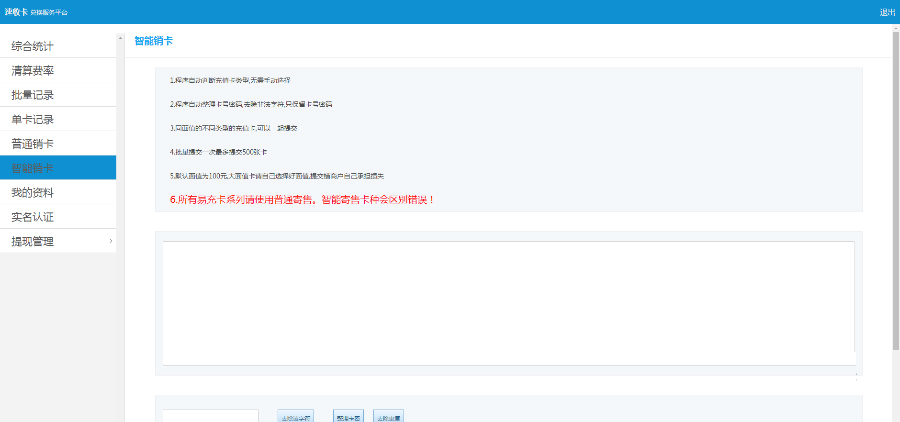Select the highlighted 智能销卡 sidebar item
The width and height of the screenshot is (900, 422).
(x=32, y=168)
